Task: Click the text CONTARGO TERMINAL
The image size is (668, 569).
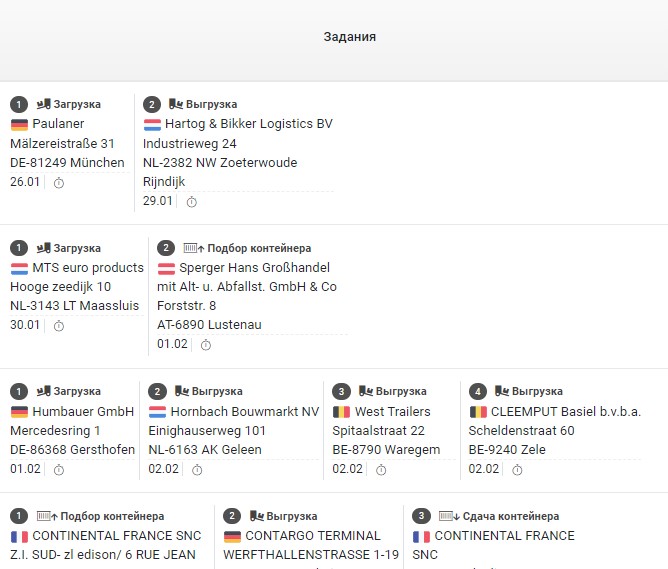Action: 313,536
